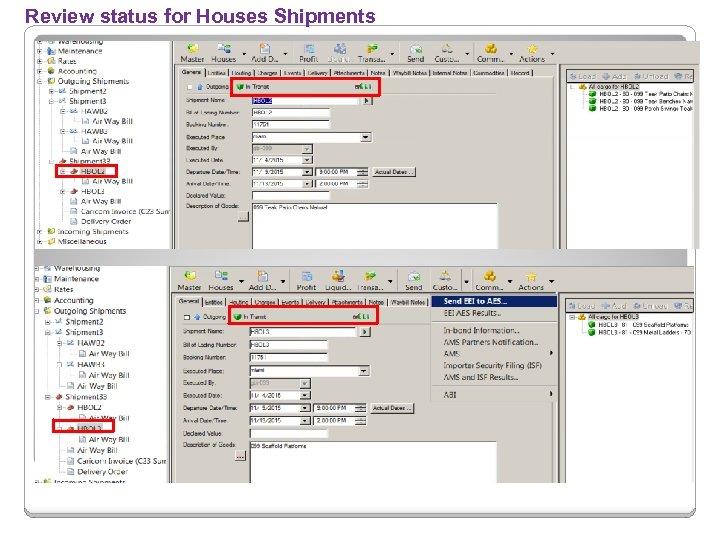The width and height of the screenshot is (720, 540).
Task: Click the Houses icon in the HBOL3 window
Action: [x=221, y=276]
